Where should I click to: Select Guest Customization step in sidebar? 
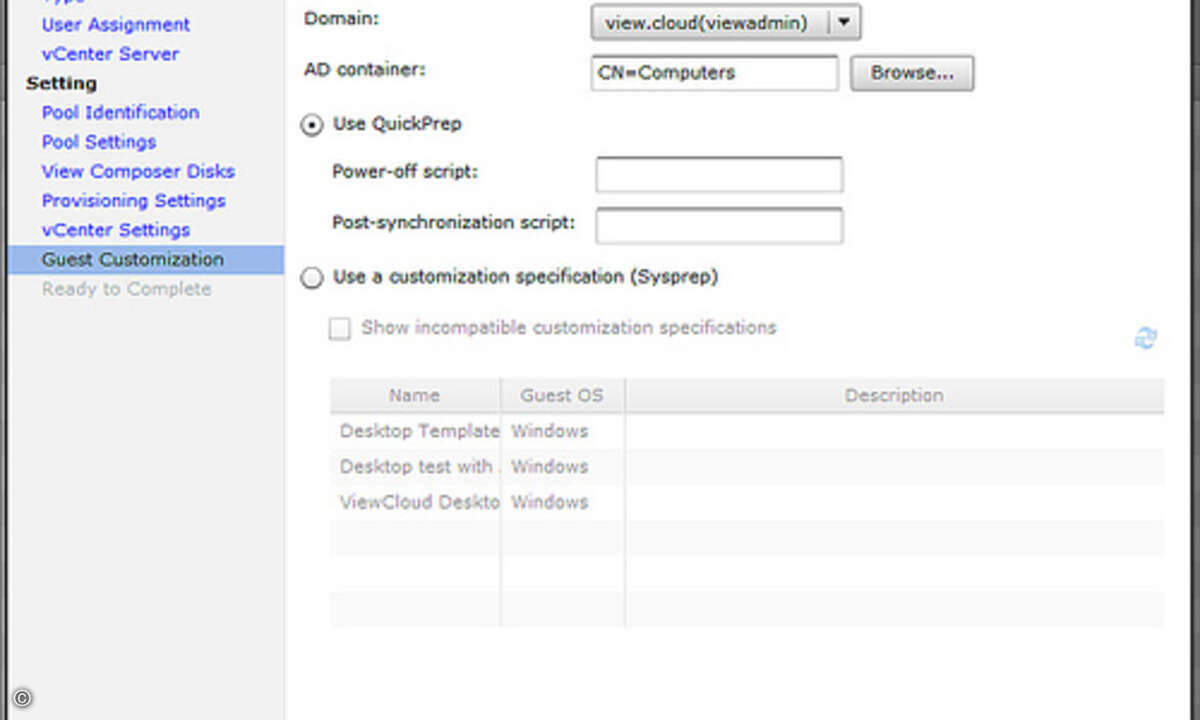pos(146,260)
